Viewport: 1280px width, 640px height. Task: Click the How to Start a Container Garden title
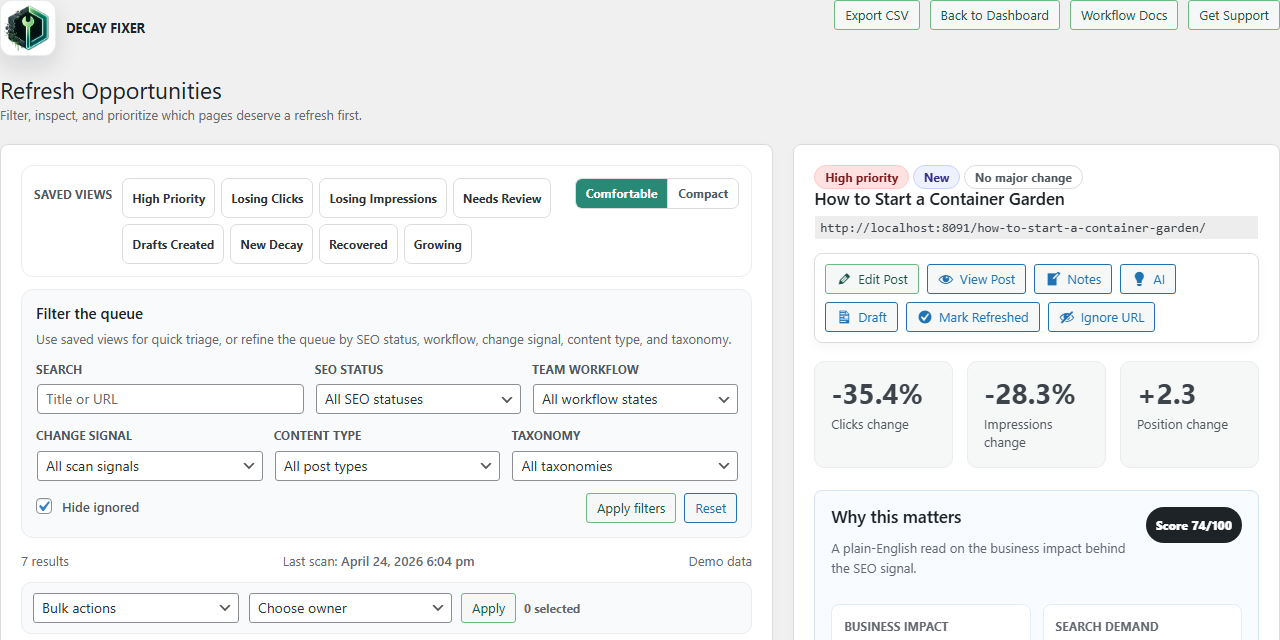point(940,200)
